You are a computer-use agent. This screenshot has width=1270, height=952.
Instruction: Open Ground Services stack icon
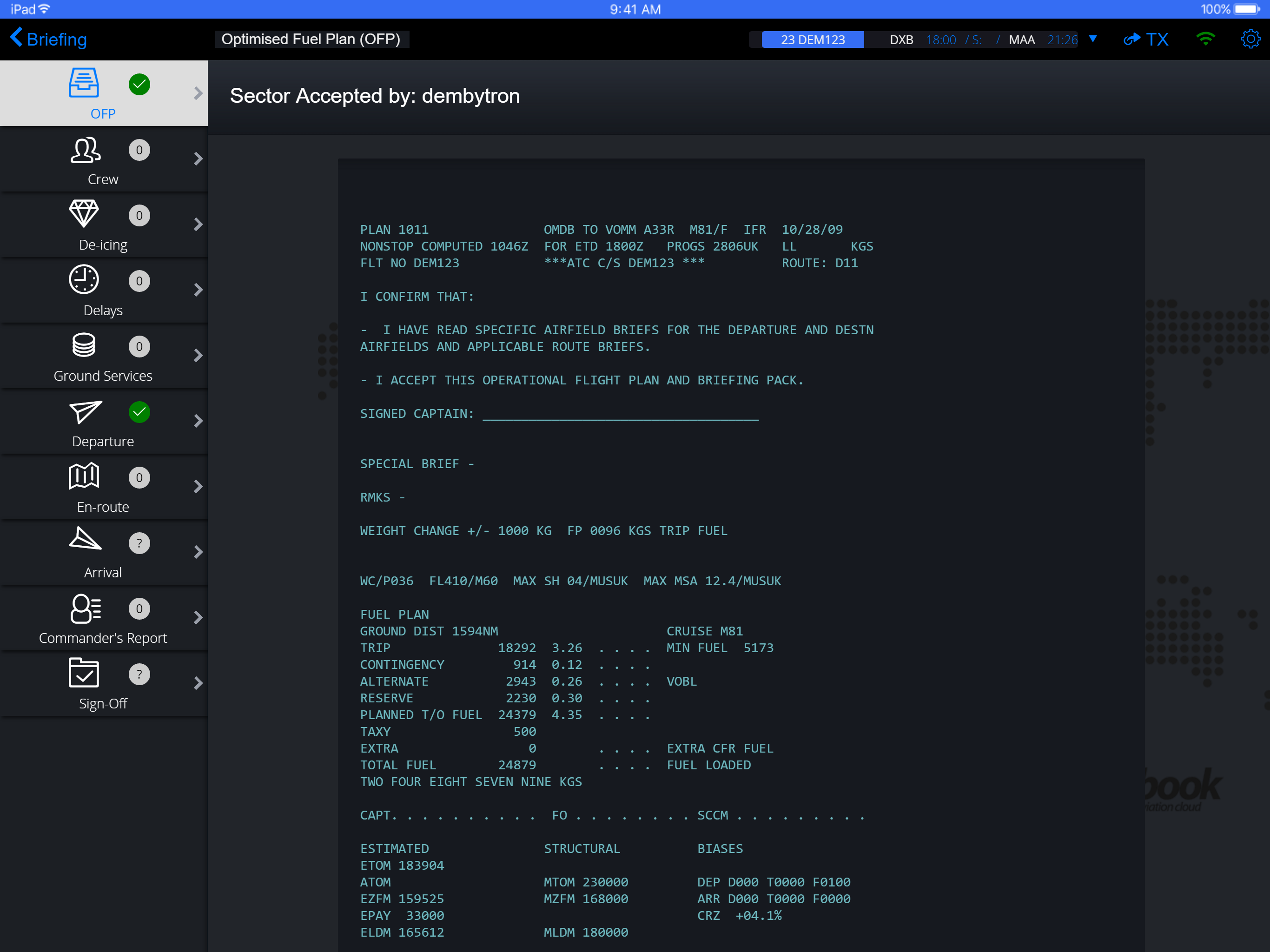tap(84, 345)
